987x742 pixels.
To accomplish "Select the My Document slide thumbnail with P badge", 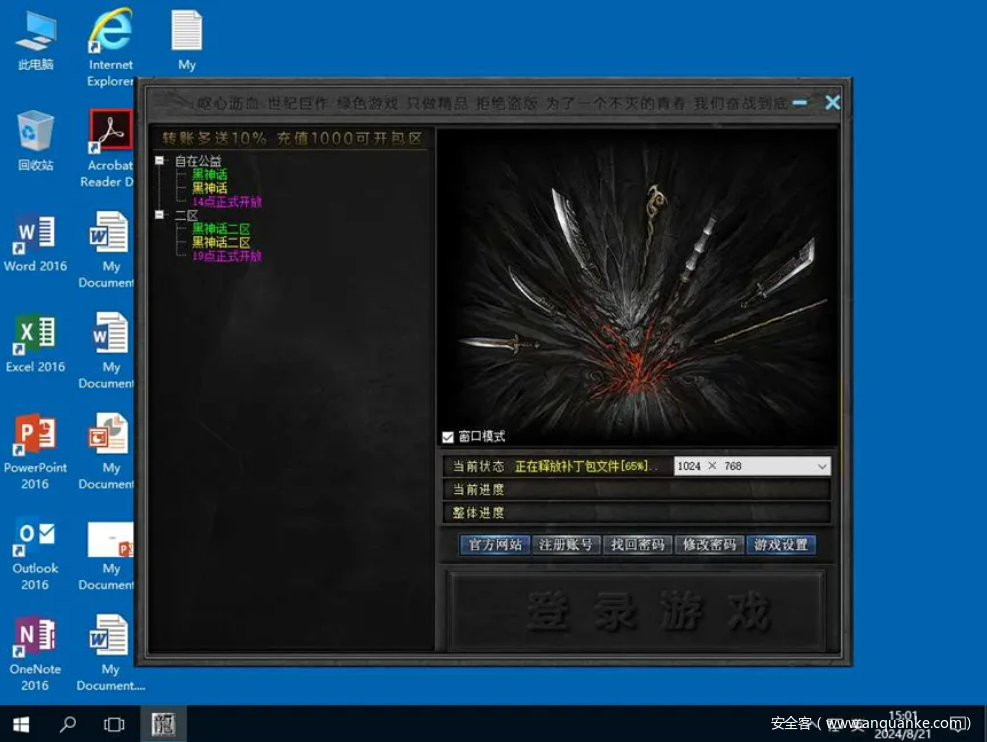I will [x=108, y=555].
